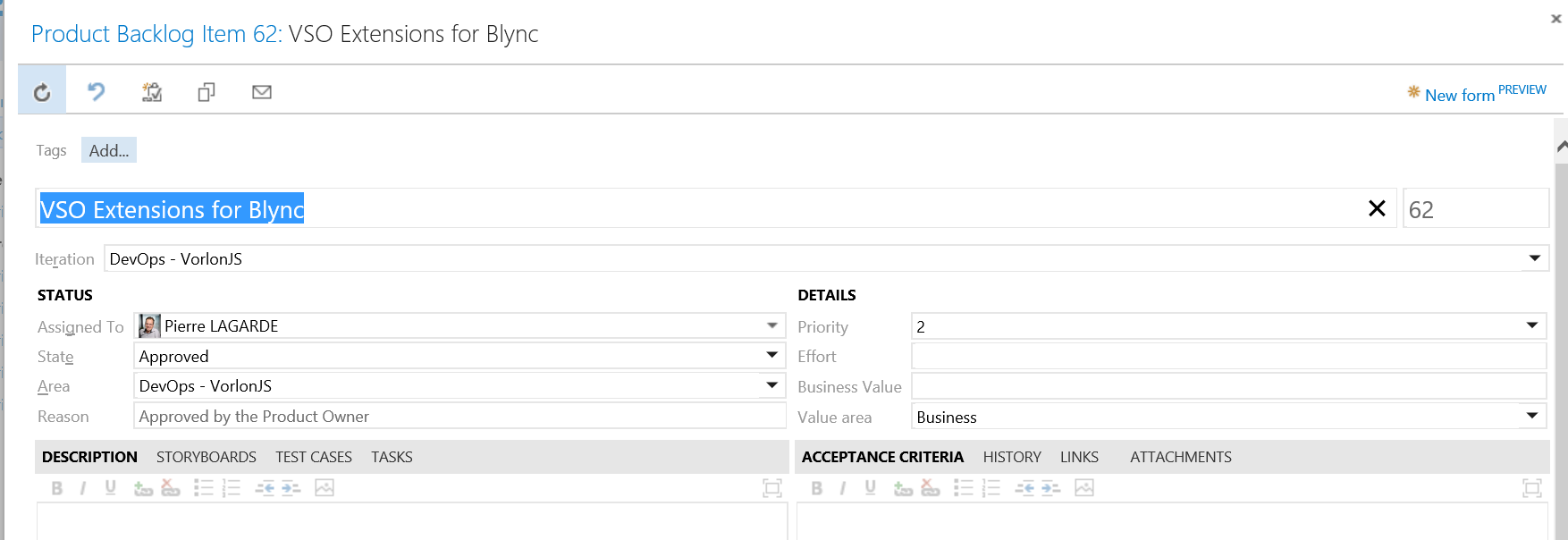Click the refresh work item icon

(42, 92)
